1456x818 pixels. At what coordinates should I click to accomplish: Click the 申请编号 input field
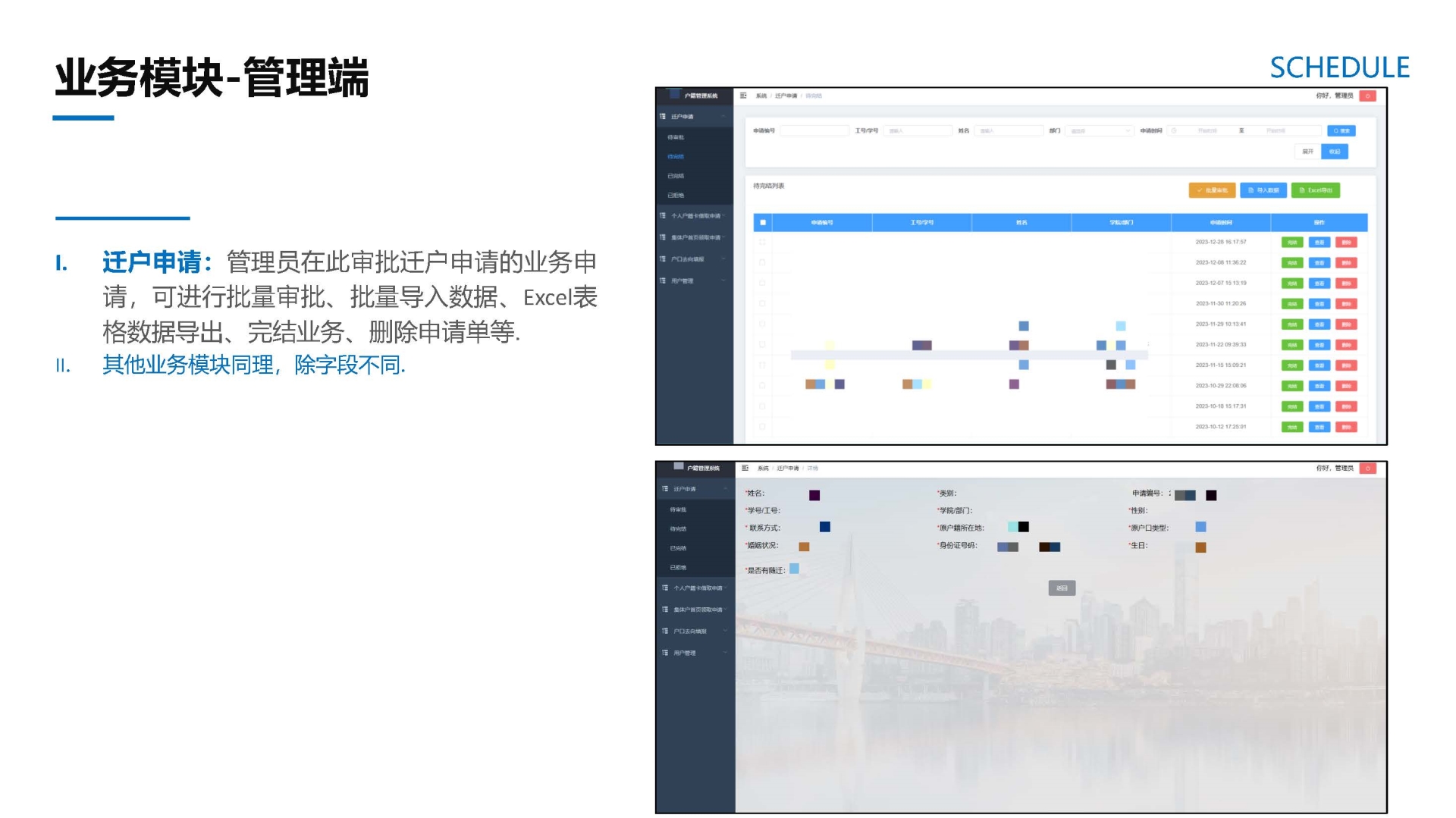814,130
